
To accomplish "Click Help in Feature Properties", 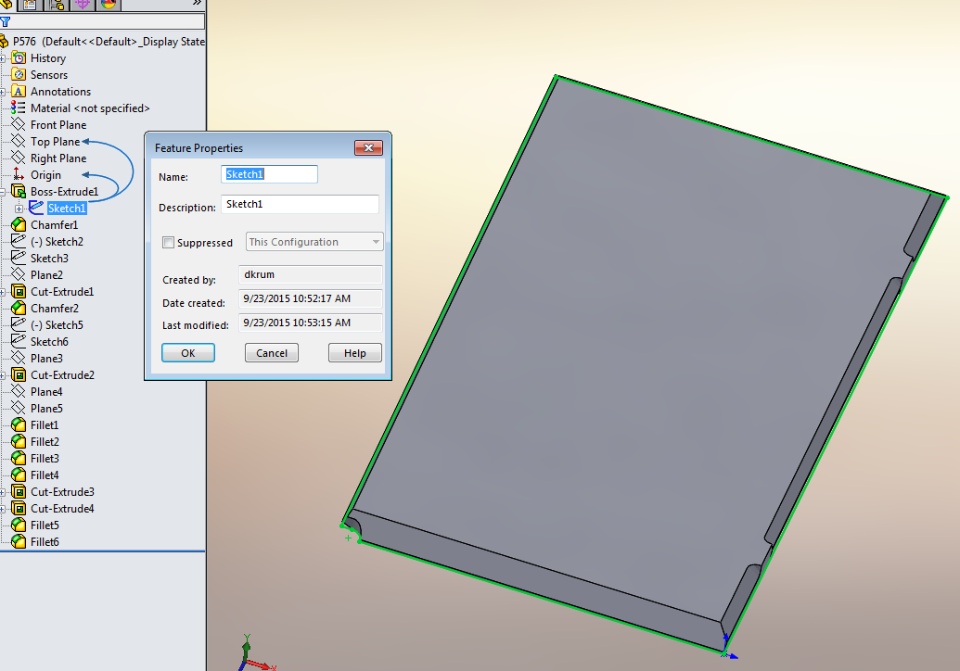I will point(355,353).
